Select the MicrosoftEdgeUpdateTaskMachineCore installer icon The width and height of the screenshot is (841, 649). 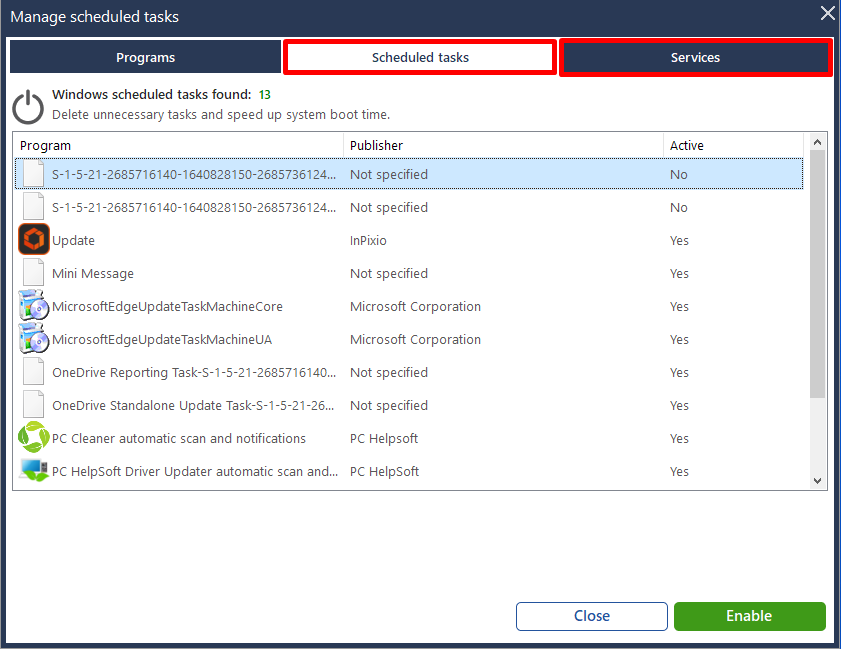coord(33,305)
